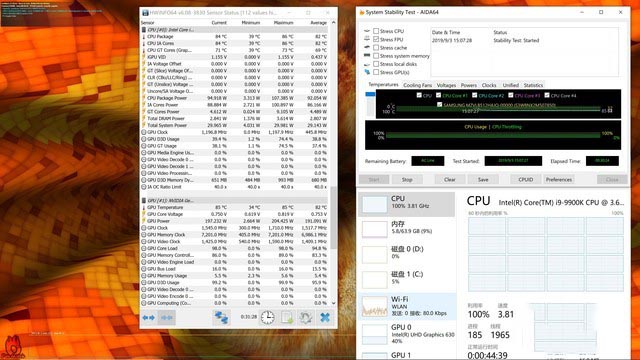Switch to the Cooling Fans tab
This screenshot has height=360, width=640.
point(417,85)
